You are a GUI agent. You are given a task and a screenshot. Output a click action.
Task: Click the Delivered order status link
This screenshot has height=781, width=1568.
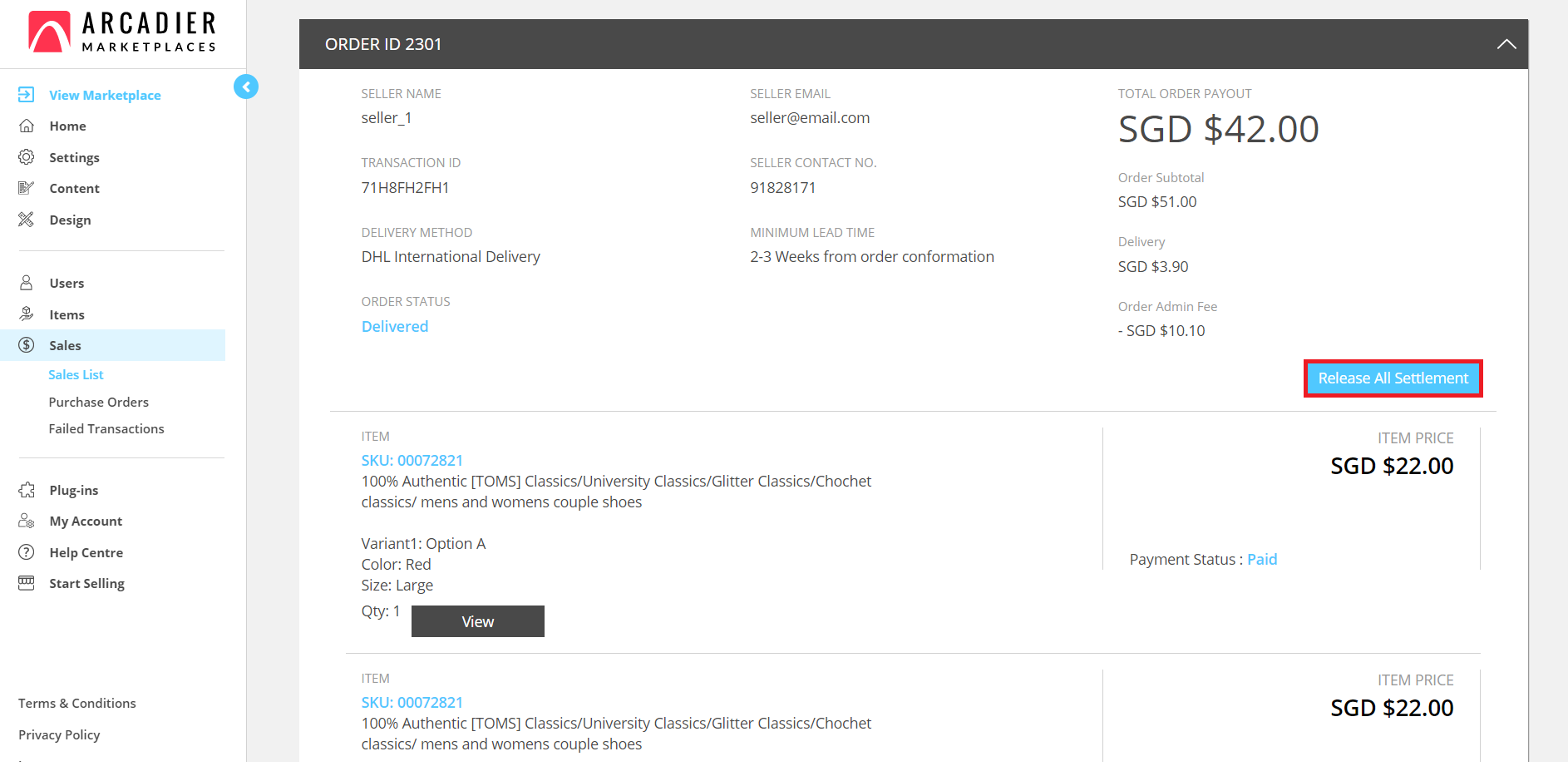coord(395,327)
